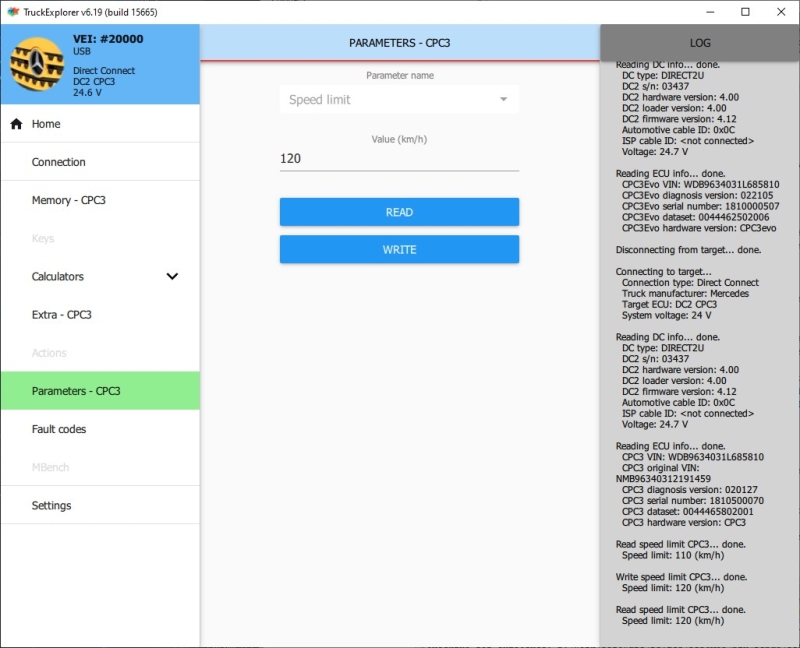Click log line 'Truck manufacturer: Mercedes'

coord(685,293)
